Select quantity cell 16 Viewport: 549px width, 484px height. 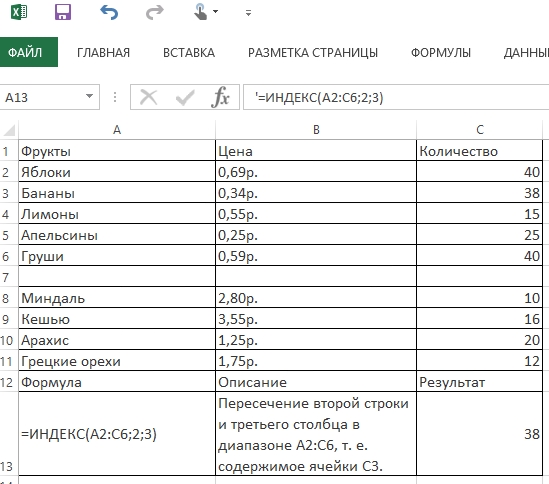click(x=480, y=319)
